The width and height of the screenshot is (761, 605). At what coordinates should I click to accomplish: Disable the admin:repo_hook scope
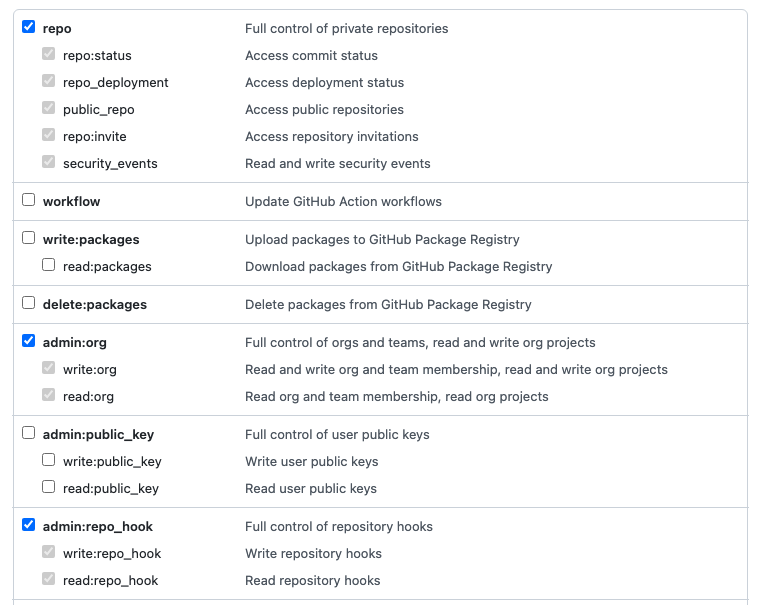click(29, 525)
